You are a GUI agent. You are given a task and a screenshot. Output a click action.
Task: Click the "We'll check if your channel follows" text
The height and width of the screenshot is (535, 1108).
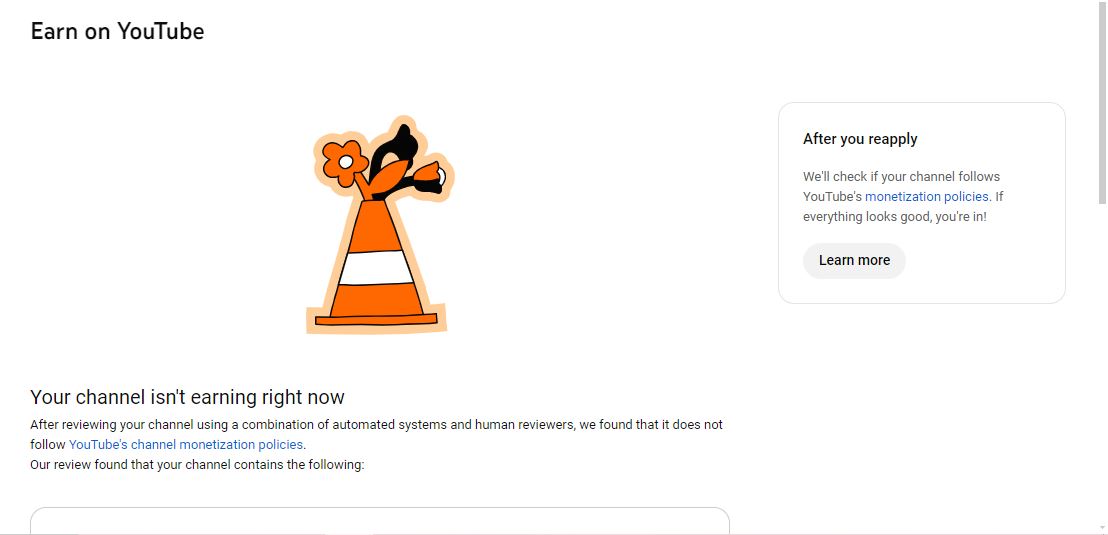(902, 177)
